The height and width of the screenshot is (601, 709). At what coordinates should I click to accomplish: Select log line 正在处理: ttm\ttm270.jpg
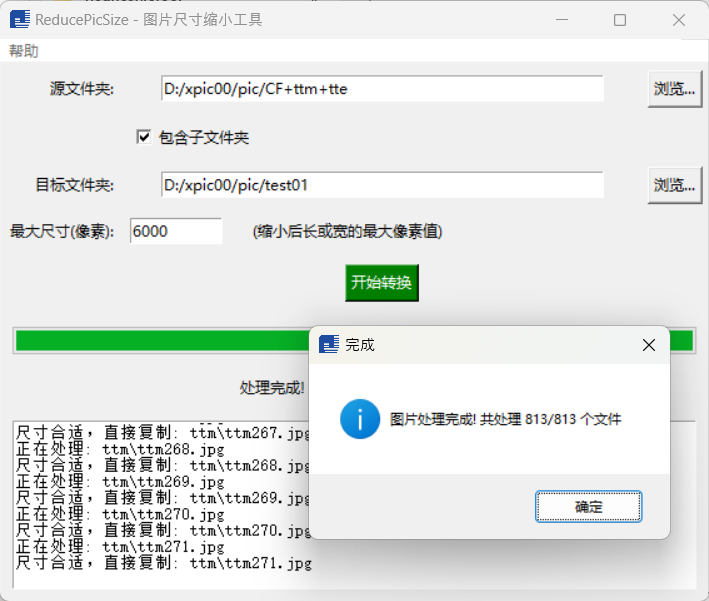pos(120,515)
